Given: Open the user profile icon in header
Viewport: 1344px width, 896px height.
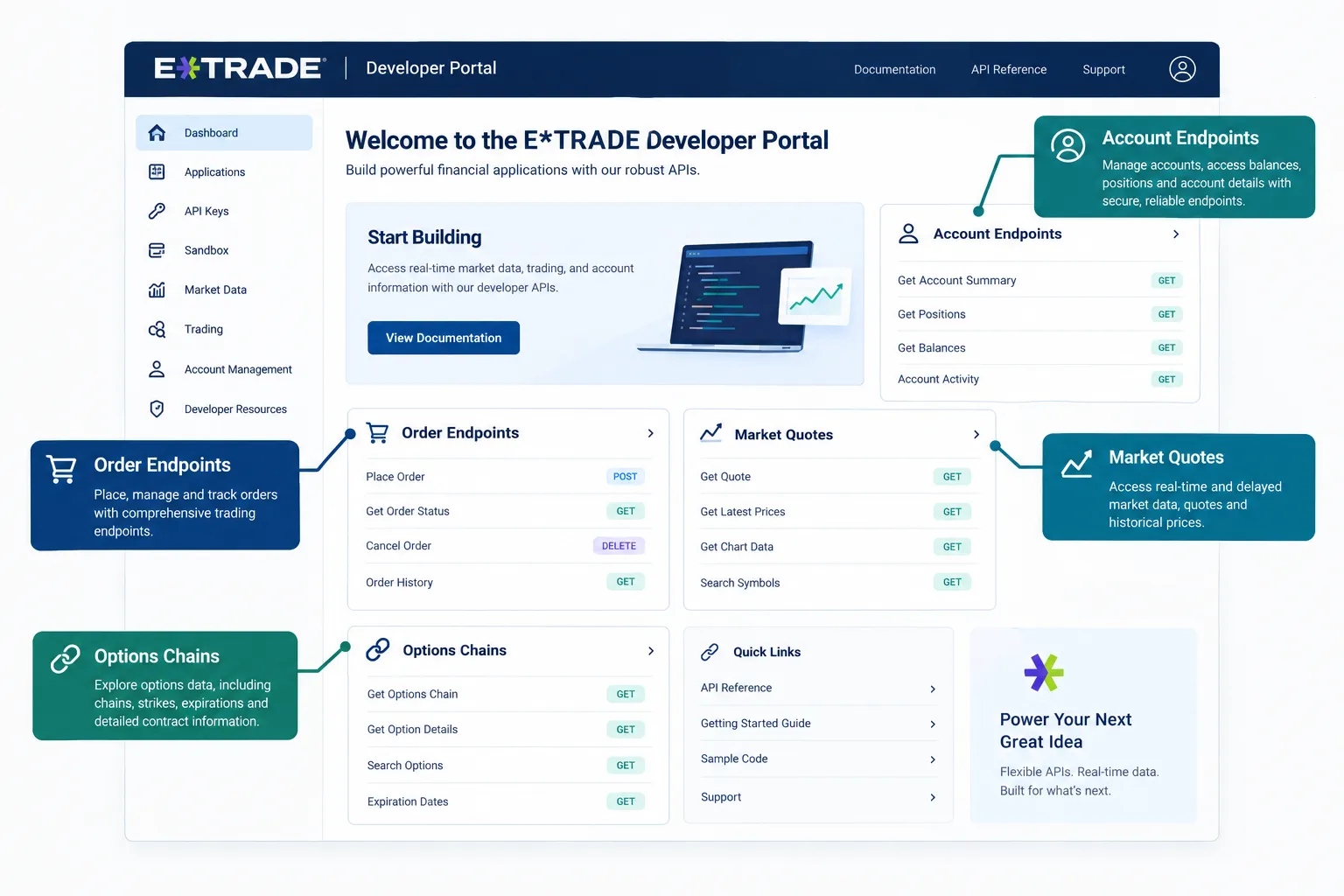Looking at the screenshot, I should [x=1182, y=69].
